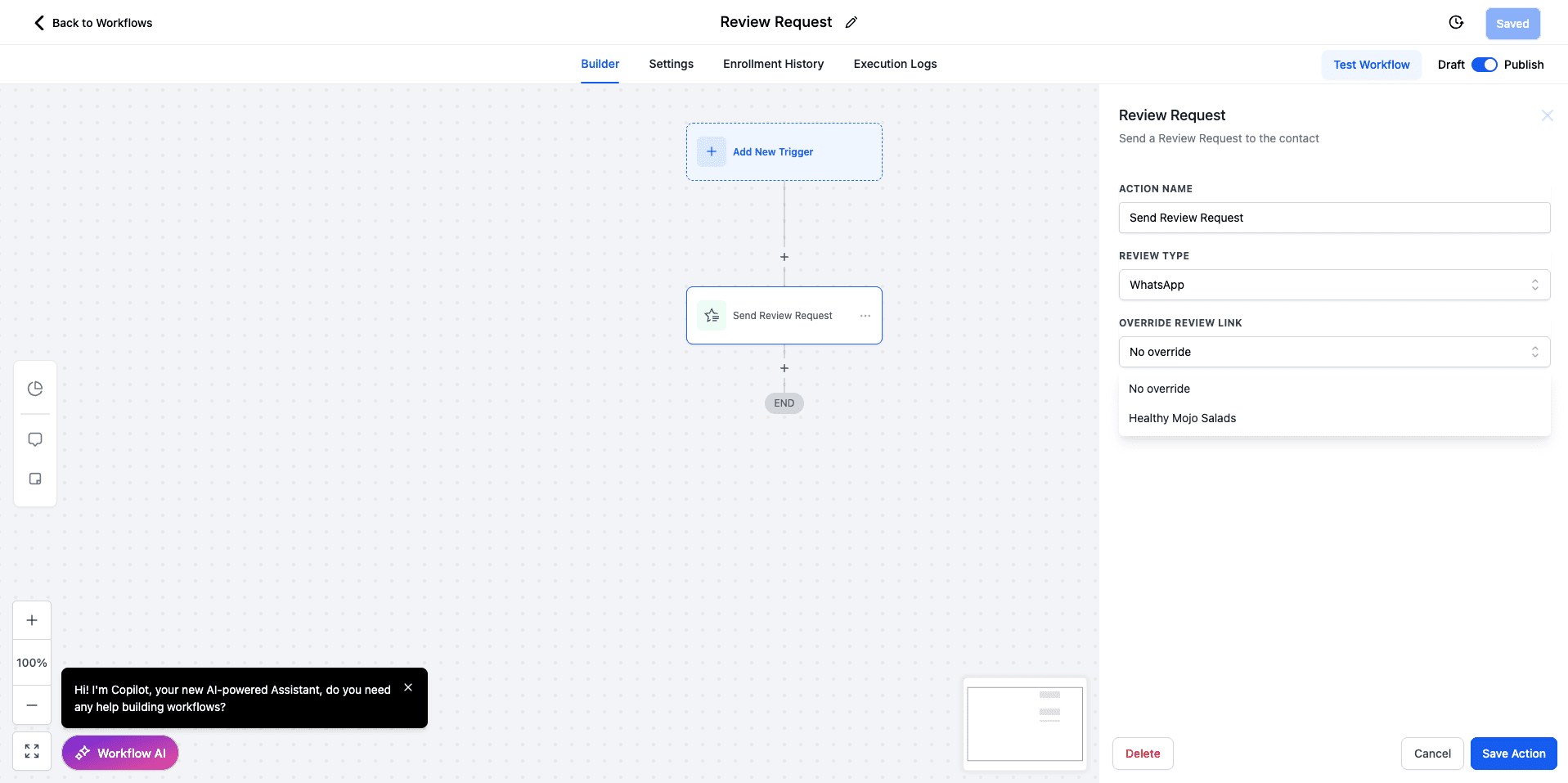Image resolution: width=1568 pixels, height=783 pixels.
Task: Add step below Send Review Request
Action: (x=784, y=368)
